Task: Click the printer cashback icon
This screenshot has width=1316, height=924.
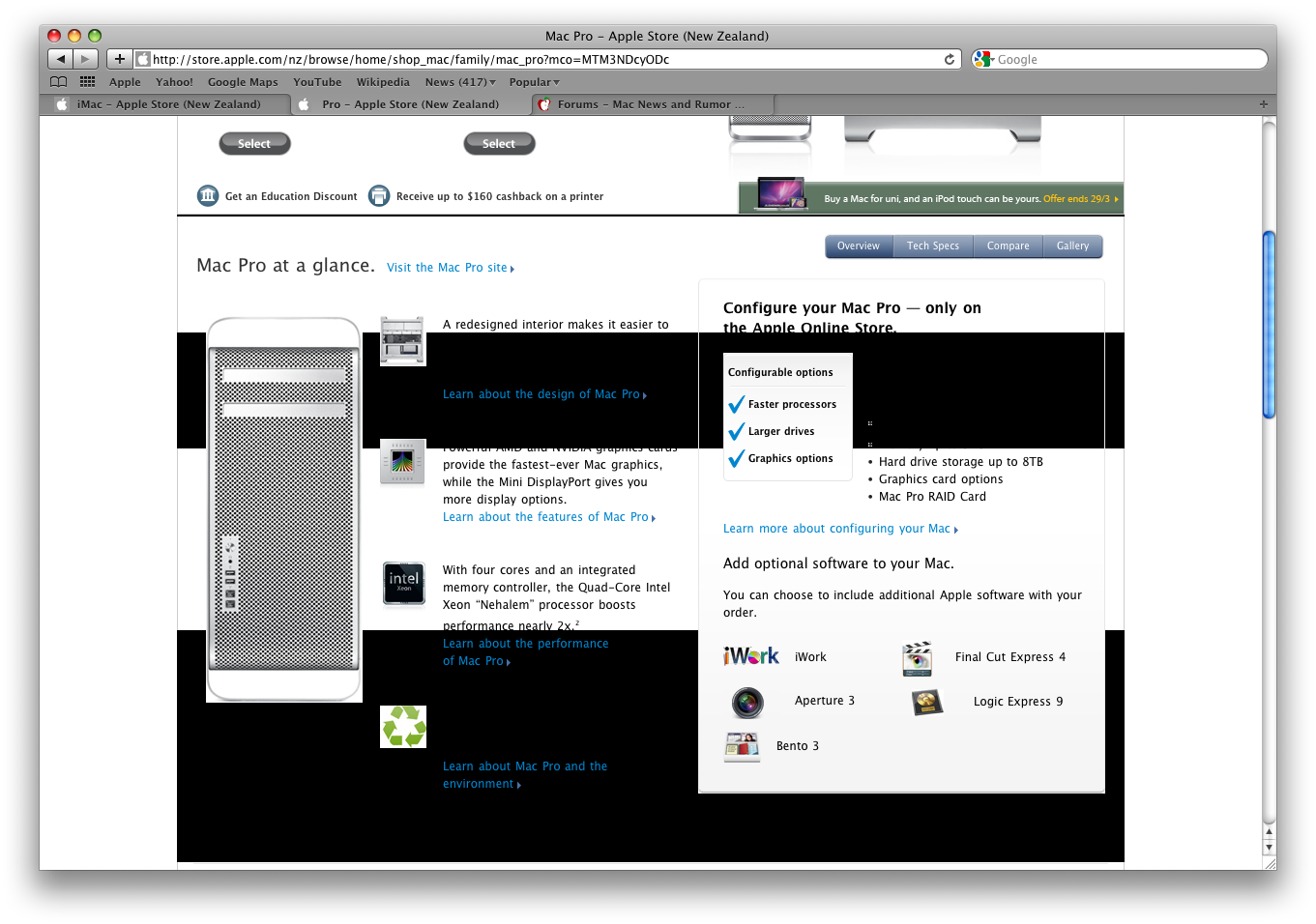Action: pos(379,196)
